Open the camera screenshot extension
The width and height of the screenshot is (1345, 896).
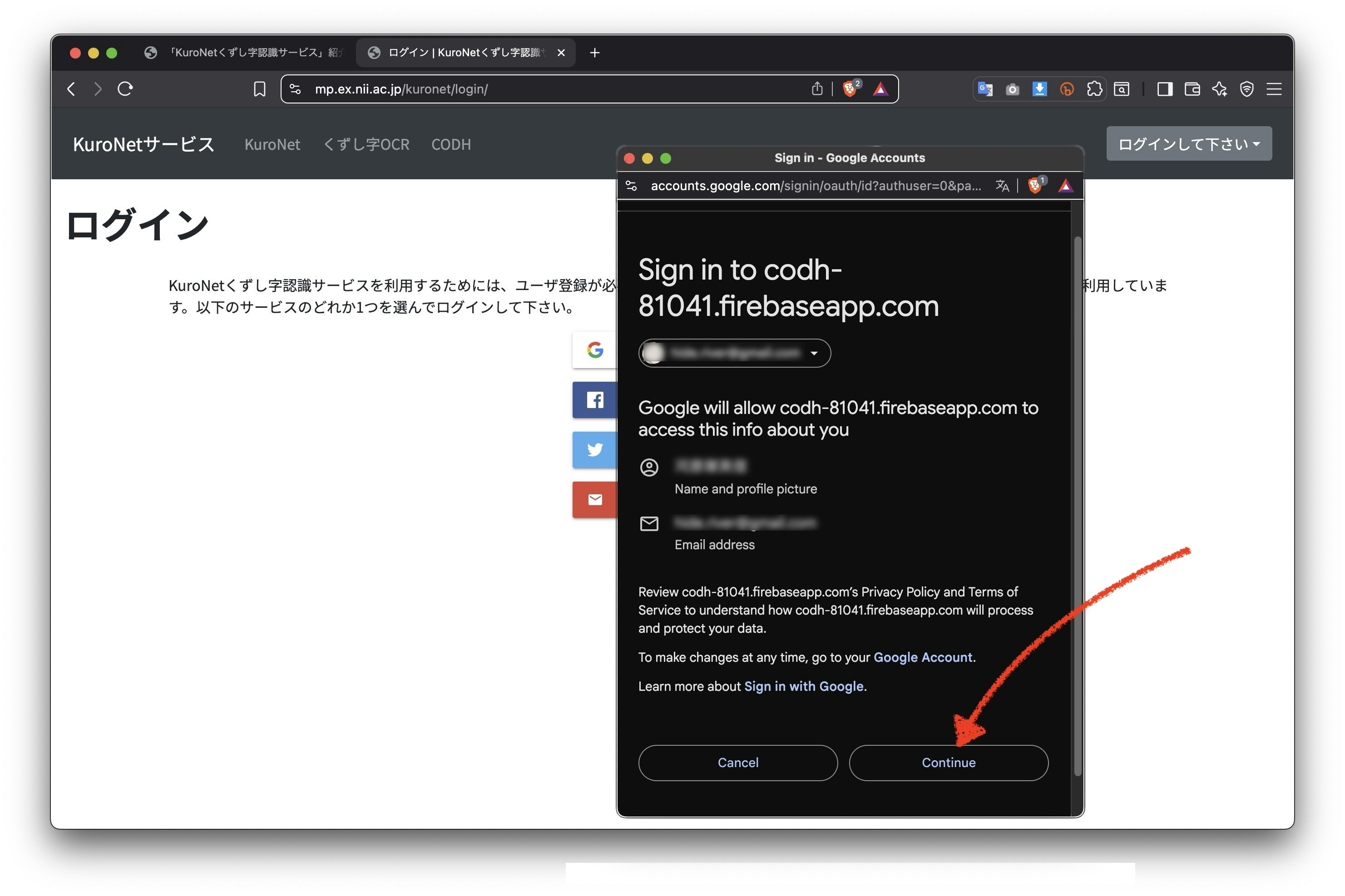click(x=1012, y=89)
